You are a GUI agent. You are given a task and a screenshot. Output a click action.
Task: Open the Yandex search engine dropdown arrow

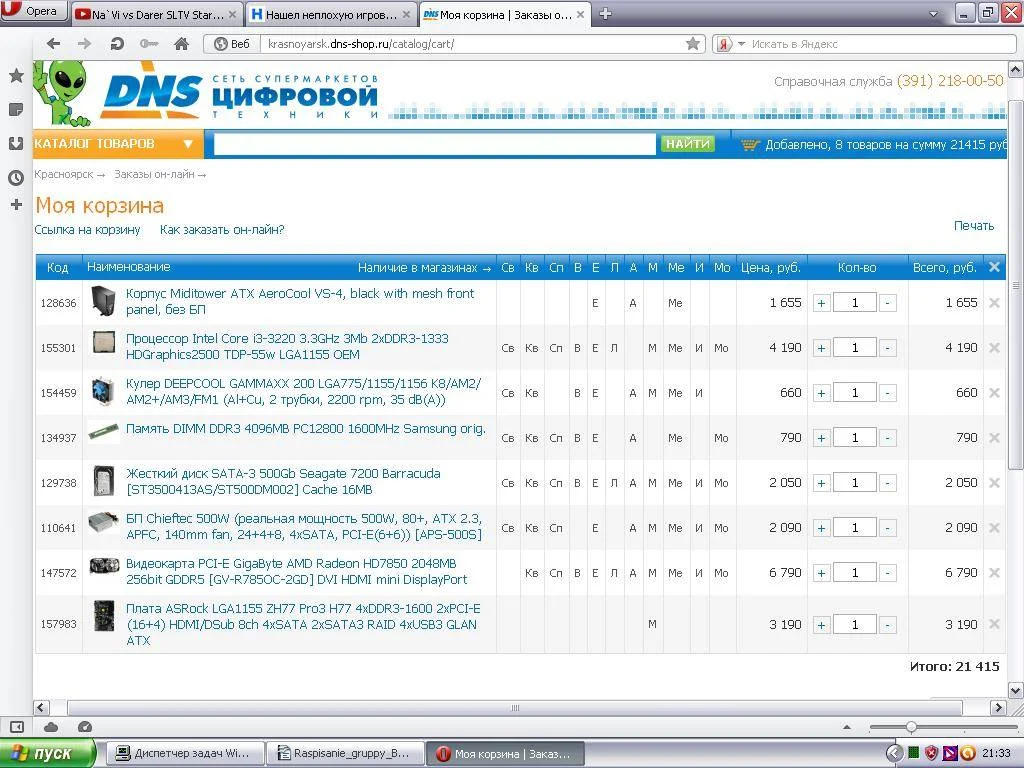click(x=741, y=44)
